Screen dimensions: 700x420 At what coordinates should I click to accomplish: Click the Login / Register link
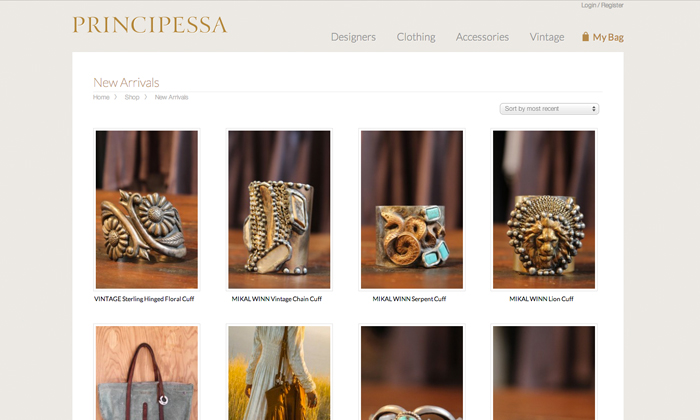click(602, 5)
